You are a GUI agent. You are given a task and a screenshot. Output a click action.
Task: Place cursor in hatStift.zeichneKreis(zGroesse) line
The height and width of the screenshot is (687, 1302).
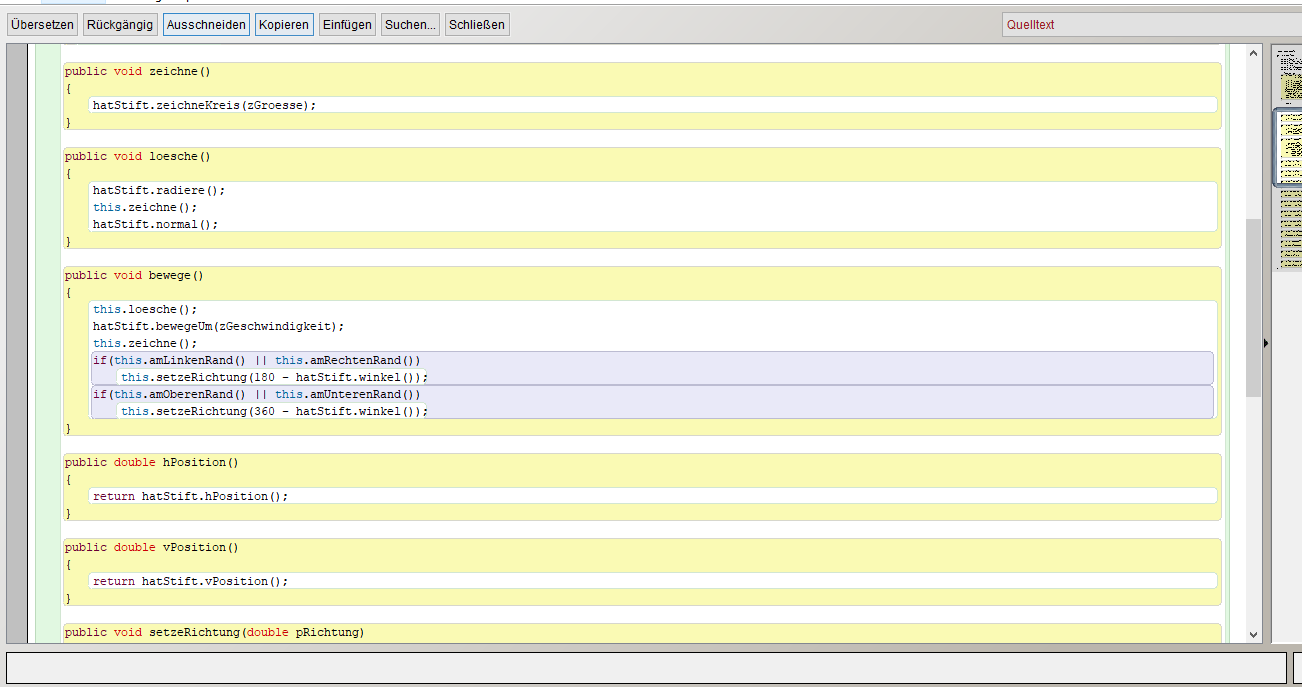point(204,105)
